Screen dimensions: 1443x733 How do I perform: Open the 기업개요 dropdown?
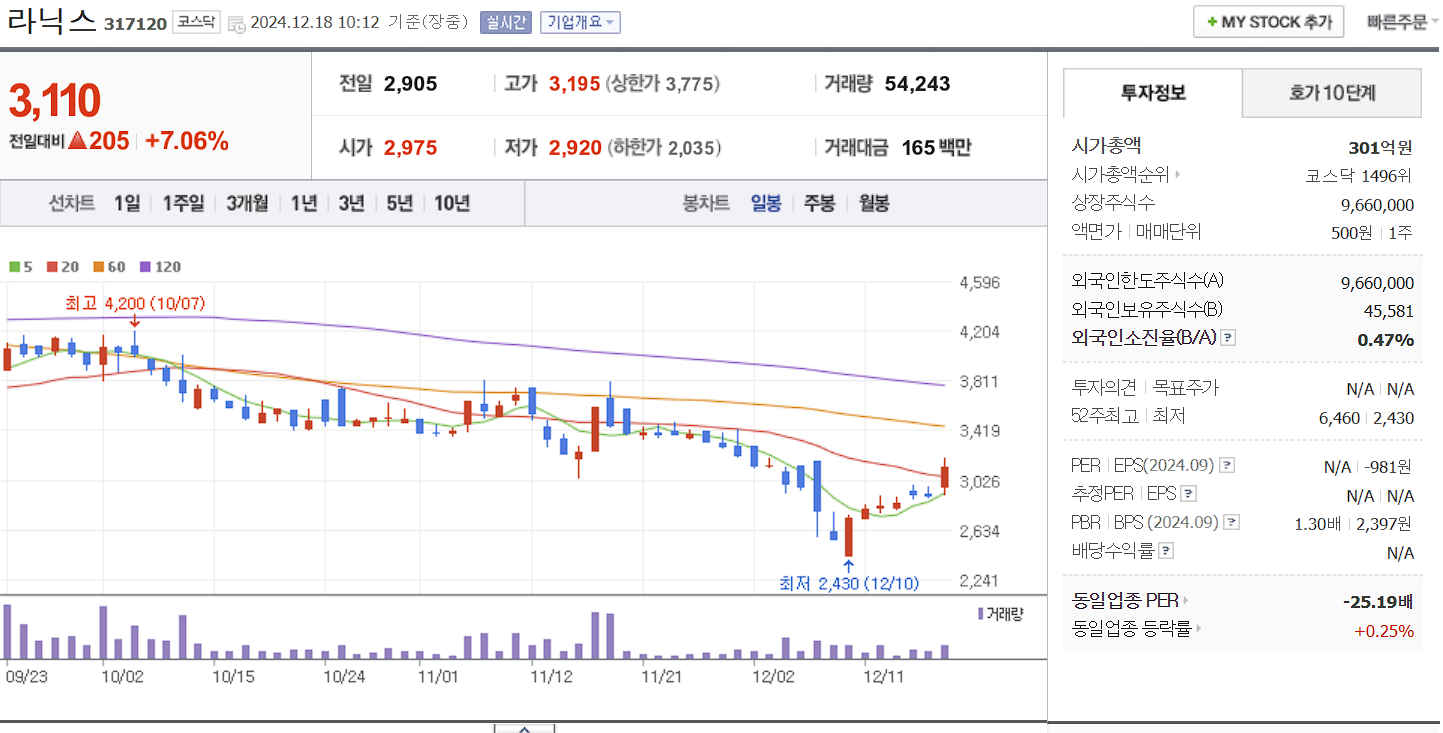click(578, 22)
